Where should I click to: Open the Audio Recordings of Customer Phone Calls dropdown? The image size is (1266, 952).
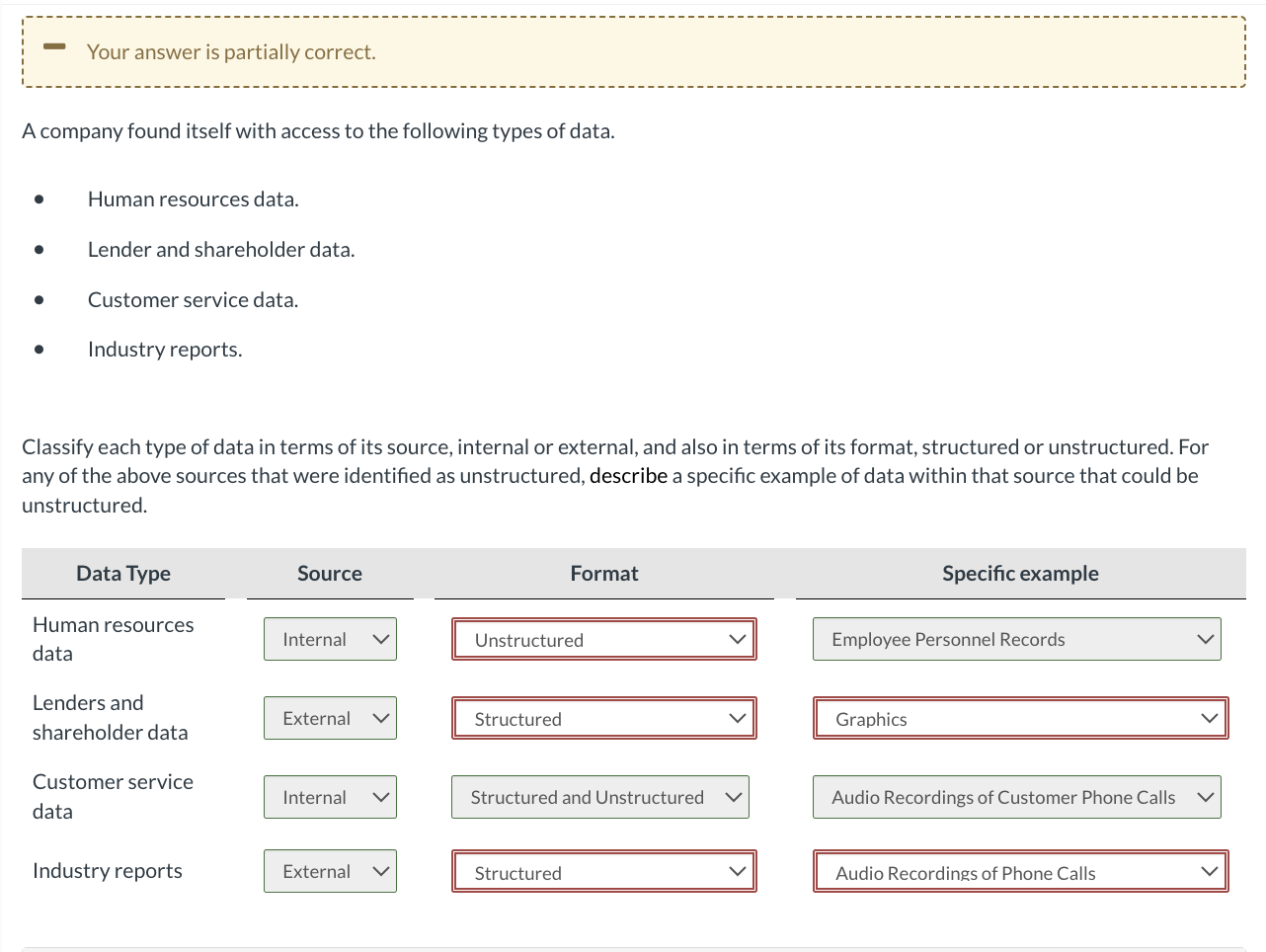1016,797
